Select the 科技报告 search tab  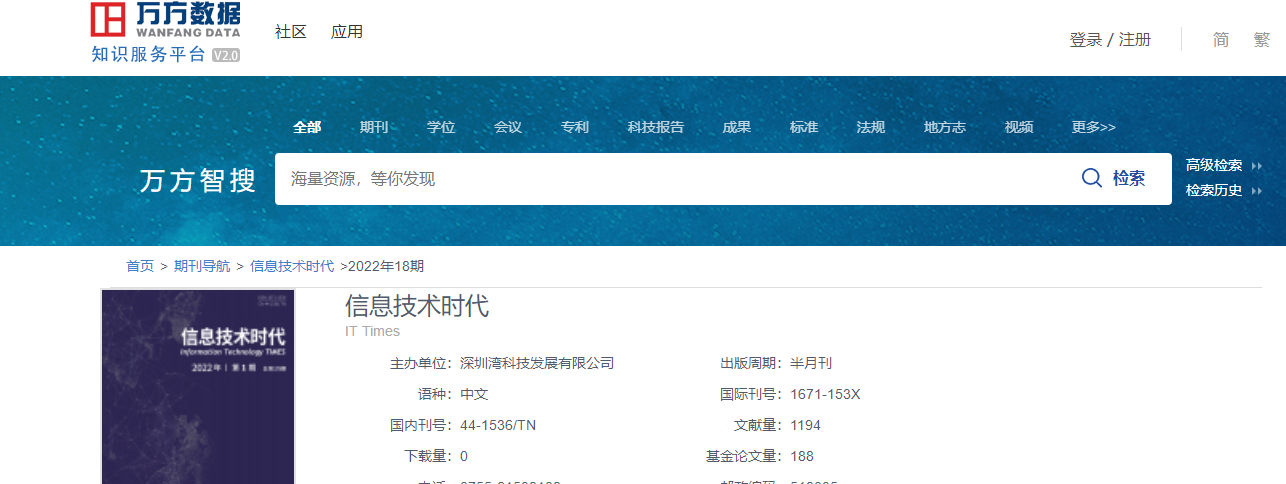pyautogui.click(x=656, y=127)
